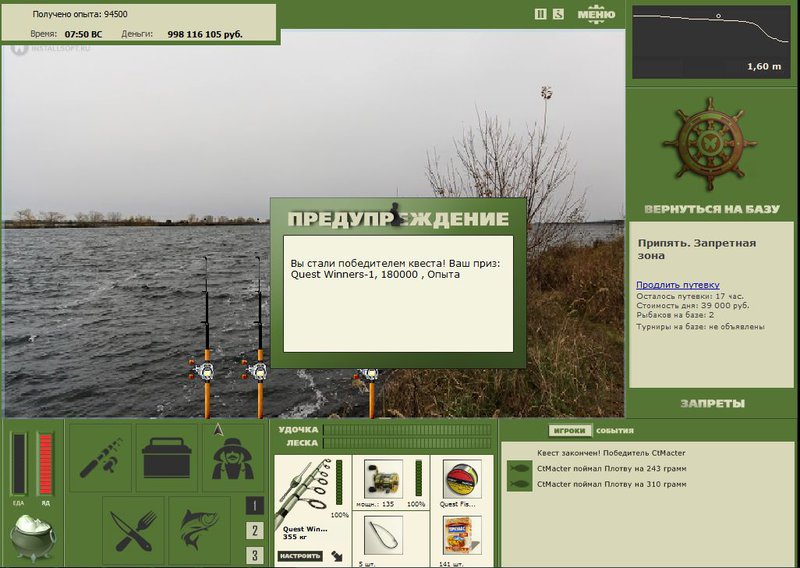Screen dimensions: 800x568
Task: Select the Quest Winners rod image
Action: [304, 490]
